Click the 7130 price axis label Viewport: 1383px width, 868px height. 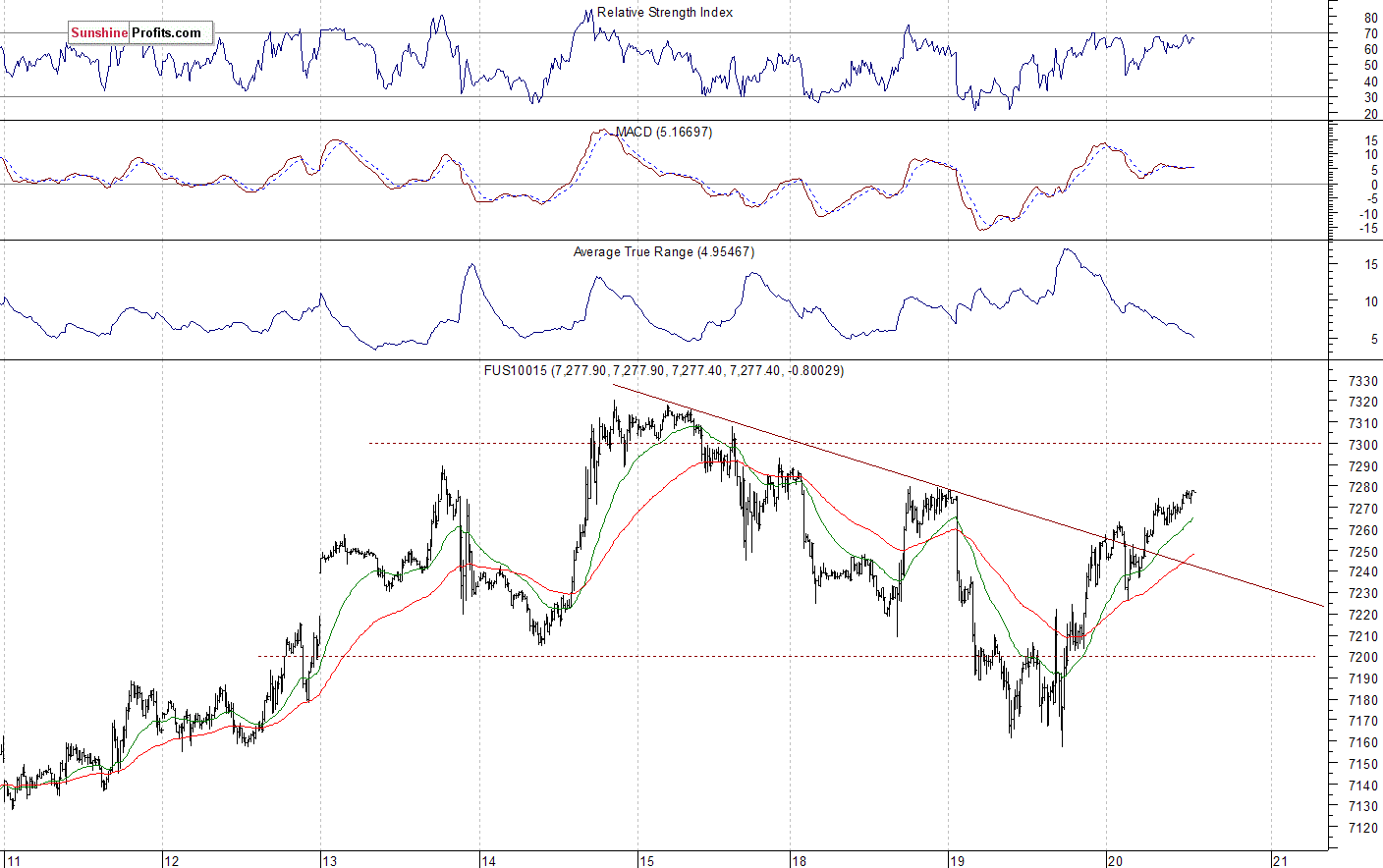pos(1363,807)
